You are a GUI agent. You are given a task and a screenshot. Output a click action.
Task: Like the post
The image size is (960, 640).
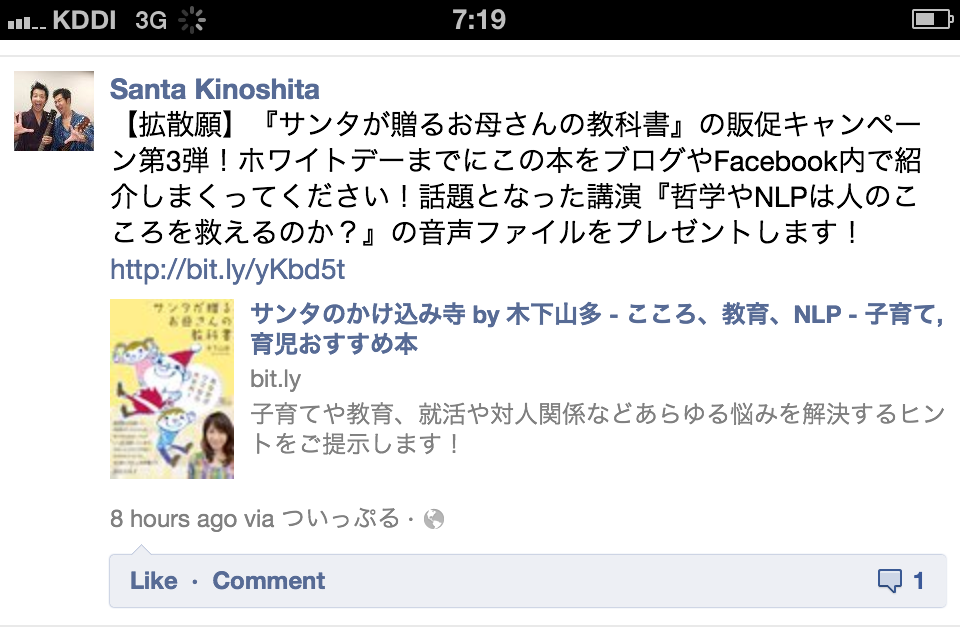(154, 581)
